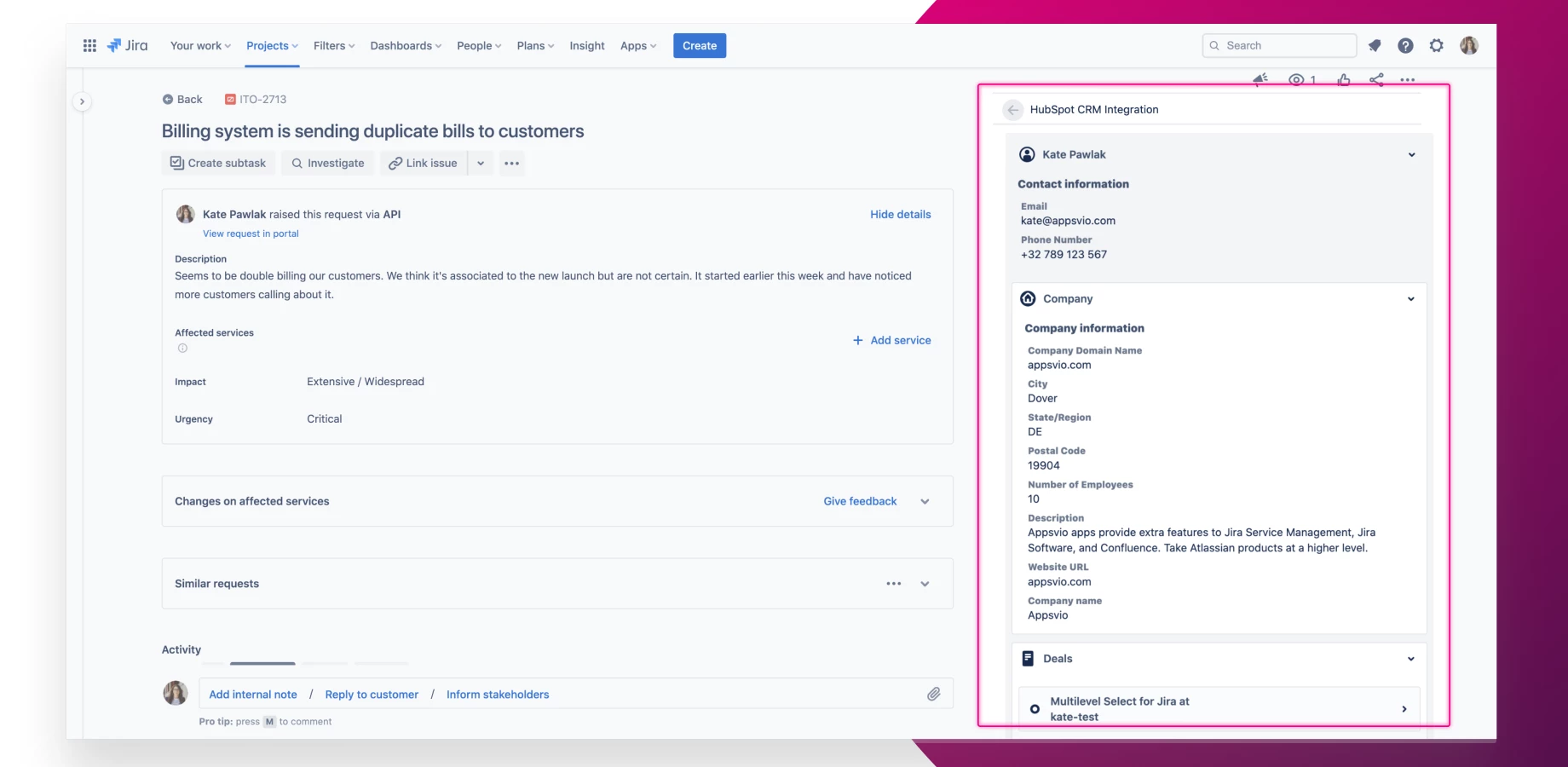The width and height of the screenshot is (1568, 767).
Task: Click Add internal note
Action: click(253, 695)
